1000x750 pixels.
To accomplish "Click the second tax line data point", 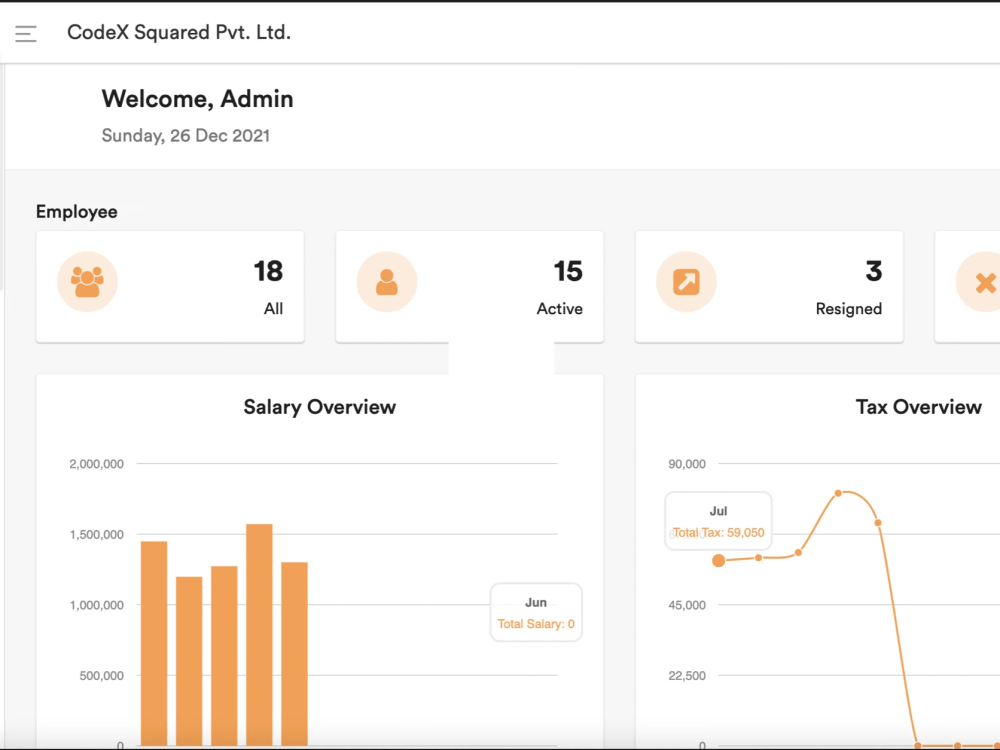I will pyautogui.click(x=758, y=557).
